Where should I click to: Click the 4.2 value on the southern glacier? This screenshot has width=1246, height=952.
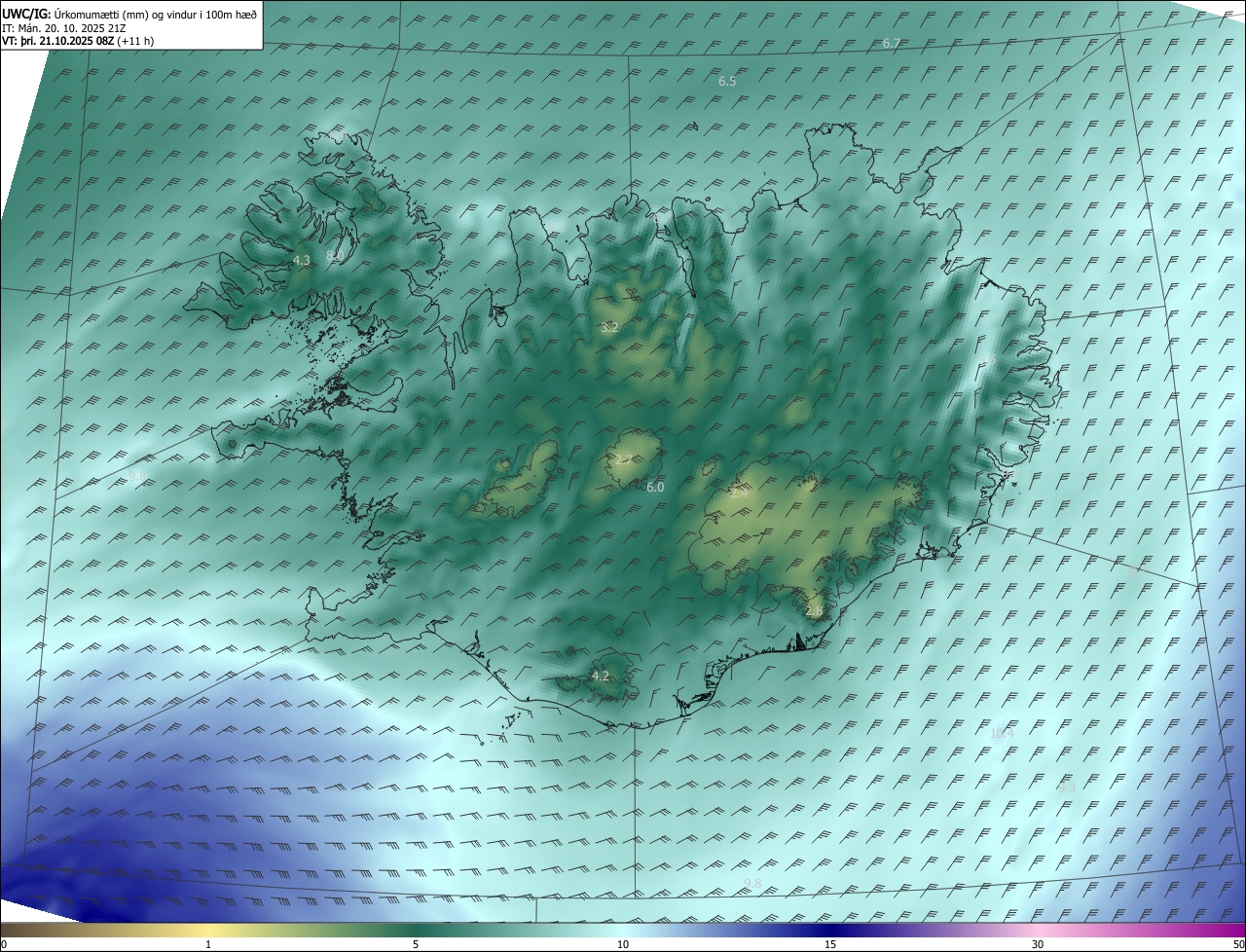(601, 677)
